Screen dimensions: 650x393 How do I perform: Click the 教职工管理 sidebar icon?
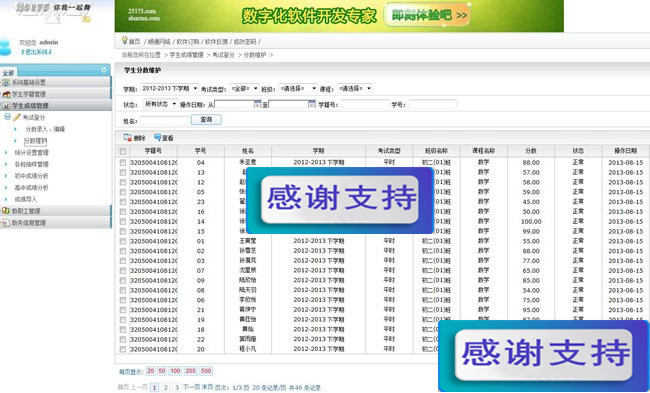6,211
